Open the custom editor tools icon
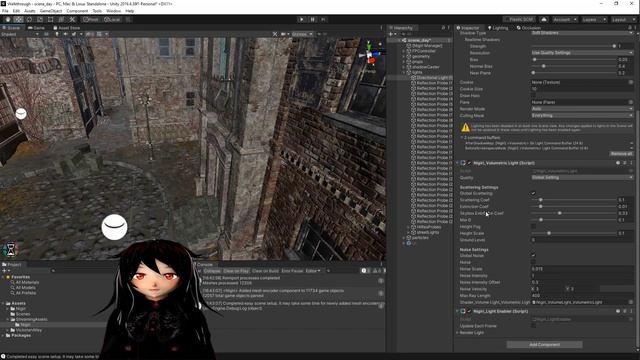Screen dimensions: 640x360 tap(72, 20)
